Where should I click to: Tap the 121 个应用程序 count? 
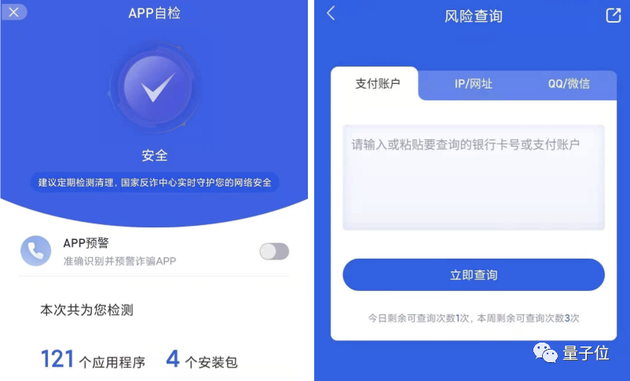[x=93, y=359]
